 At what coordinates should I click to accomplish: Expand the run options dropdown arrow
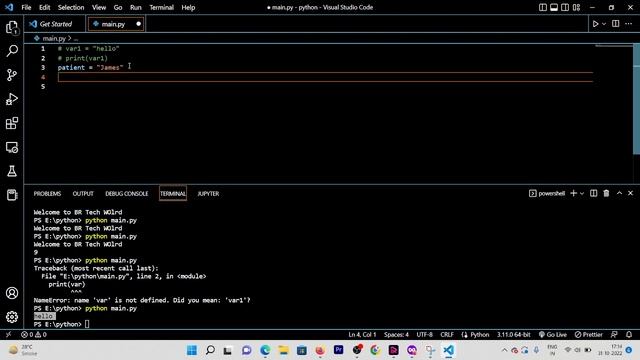604,24
